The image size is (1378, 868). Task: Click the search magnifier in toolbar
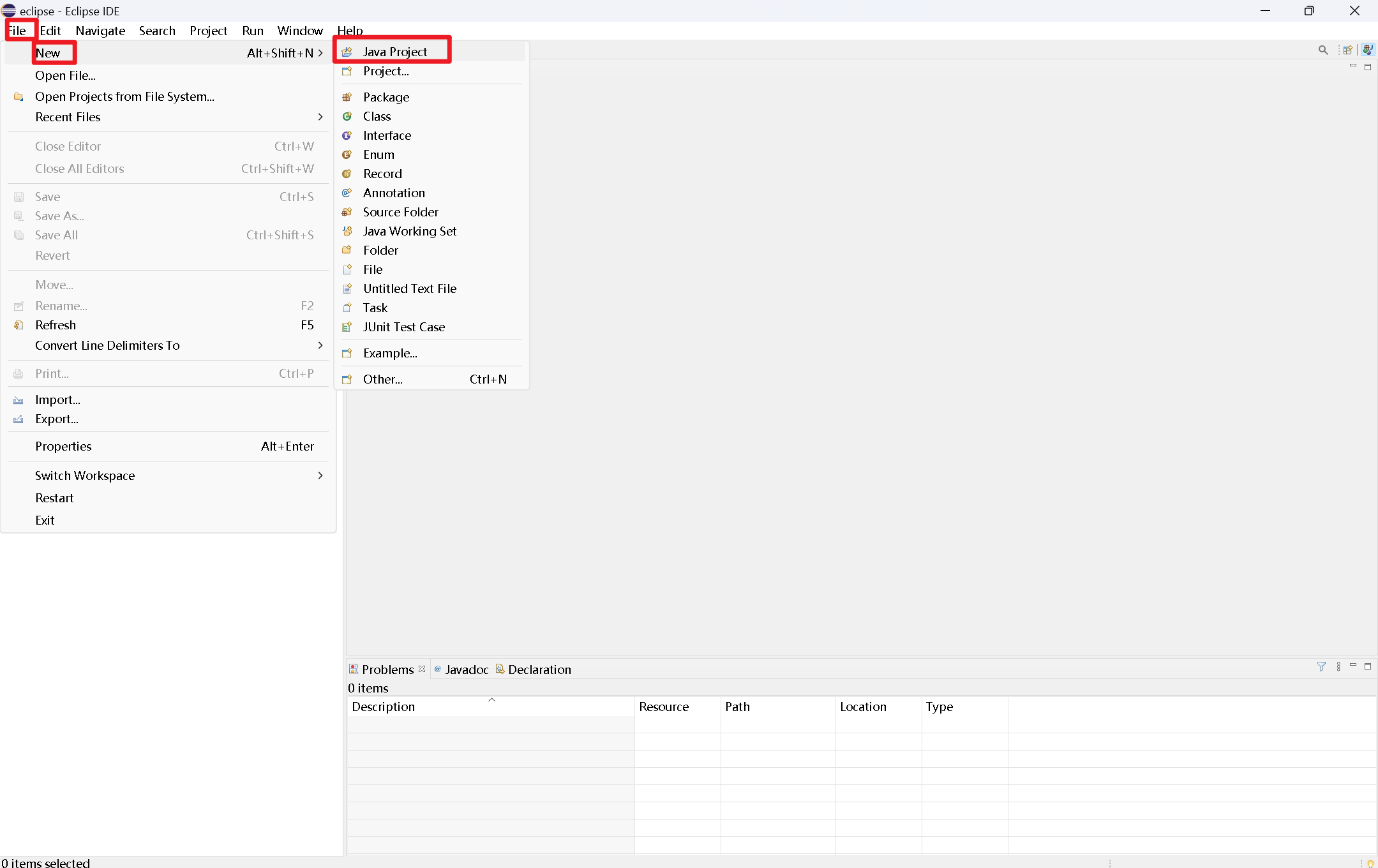click(x=1323, y=50)
